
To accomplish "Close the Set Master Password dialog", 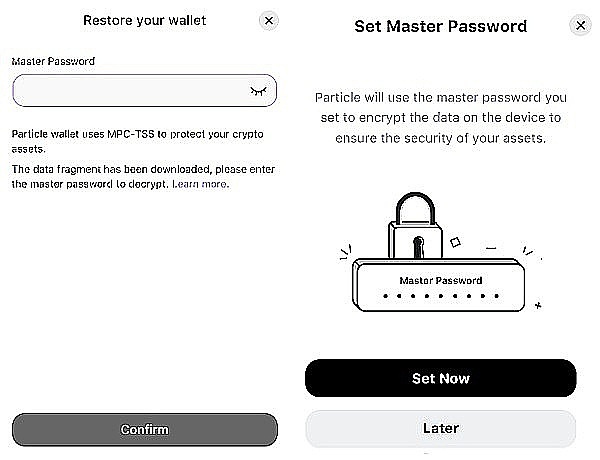I will [581, 27].
